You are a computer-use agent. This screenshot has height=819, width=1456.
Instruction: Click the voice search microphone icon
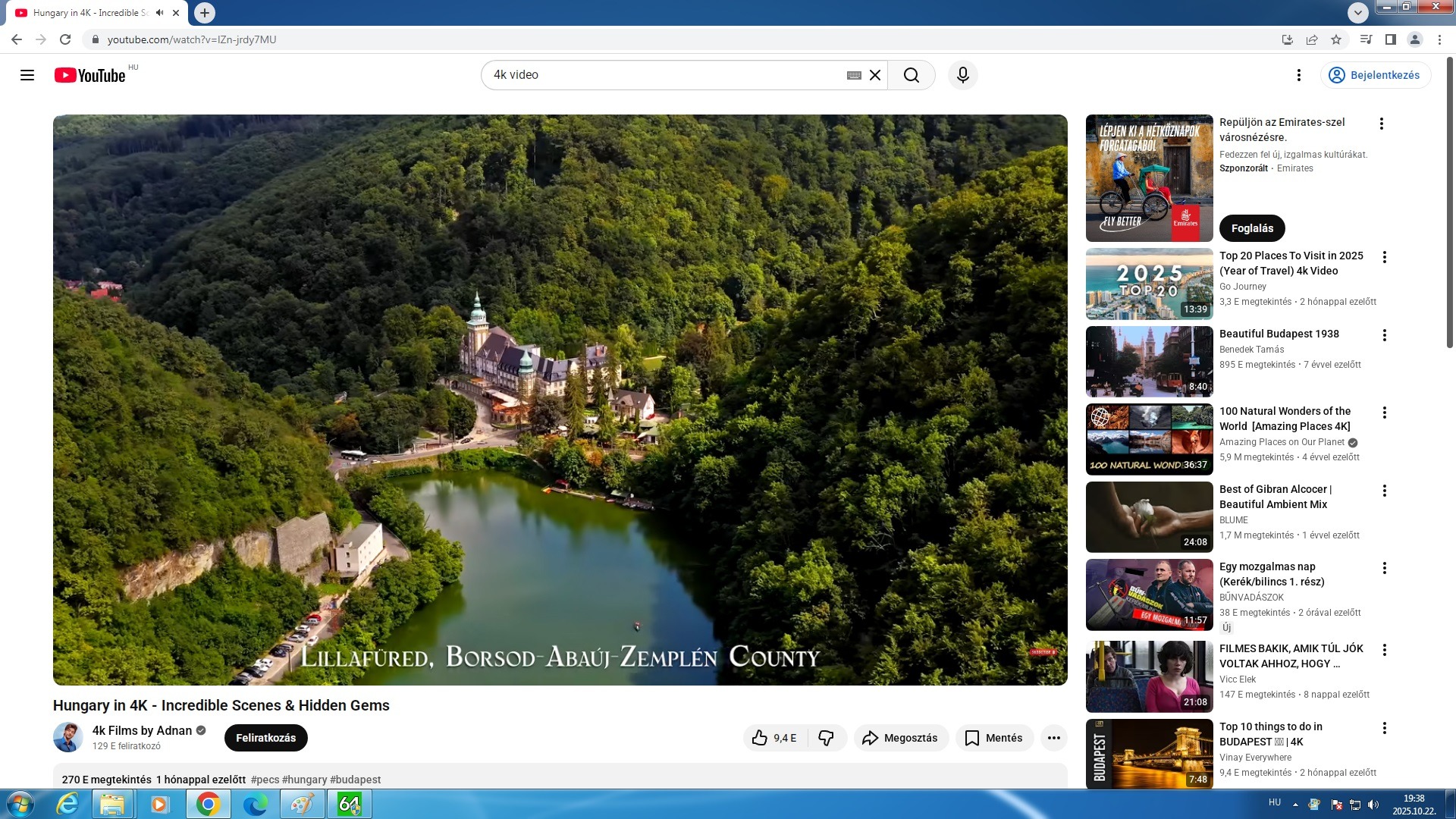click(x=962, y=75)
